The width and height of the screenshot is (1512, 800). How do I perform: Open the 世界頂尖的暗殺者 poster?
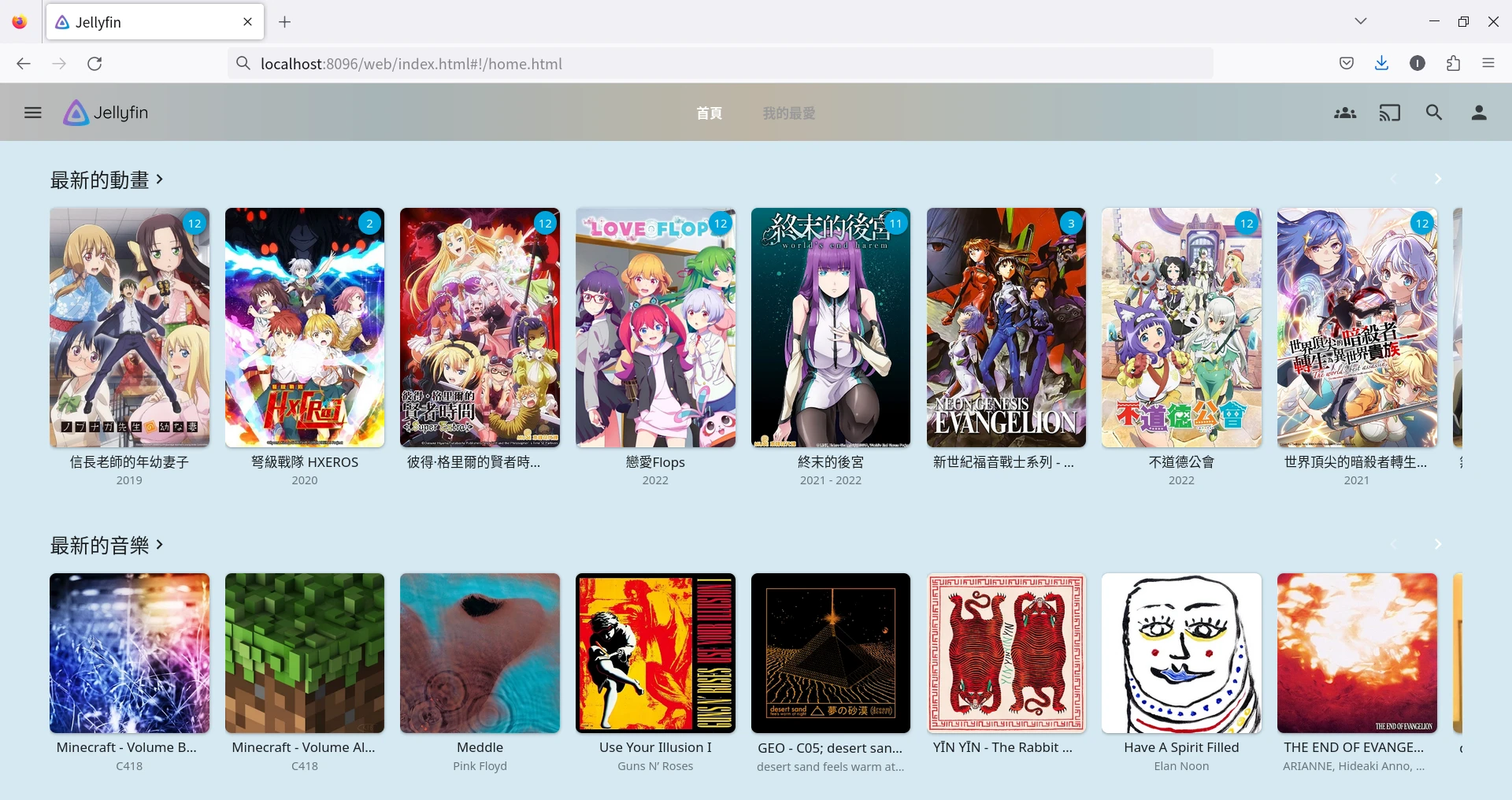tap(1357, 328)
